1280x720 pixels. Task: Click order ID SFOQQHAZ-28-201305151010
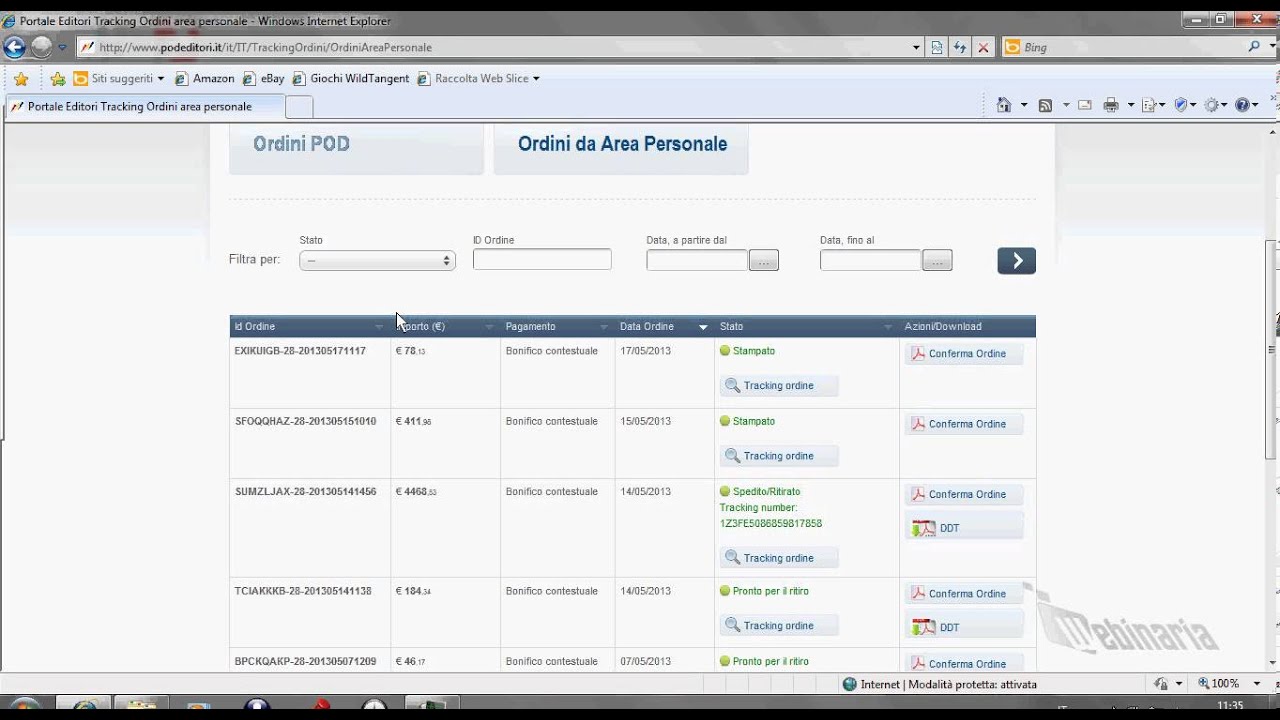coord(305,421)
